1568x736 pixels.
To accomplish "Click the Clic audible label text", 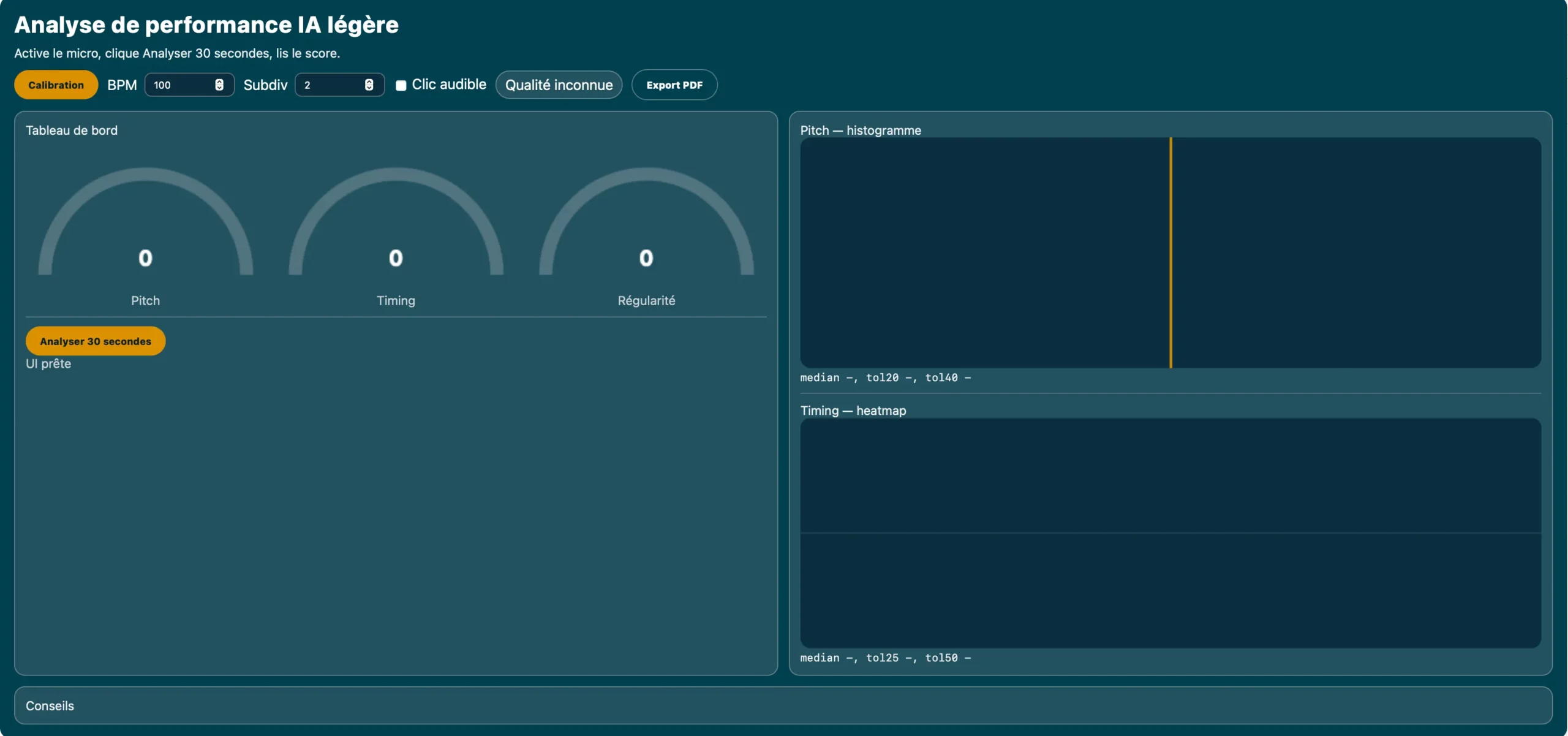I will 448,85.
